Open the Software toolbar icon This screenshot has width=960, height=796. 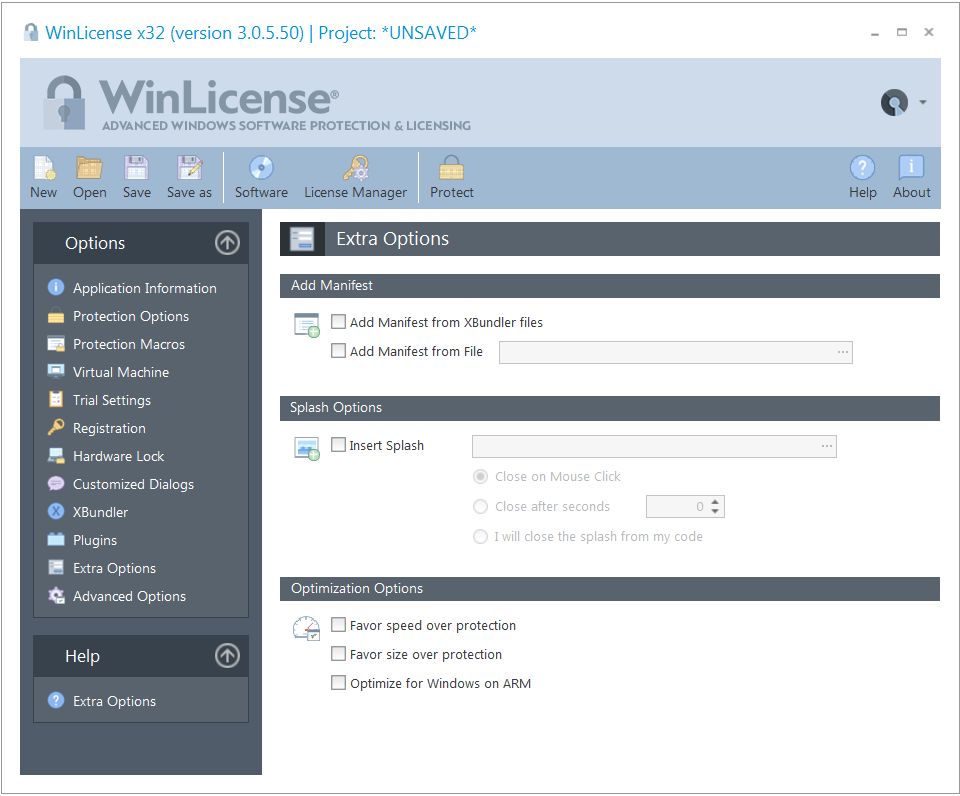coord(261,168)
